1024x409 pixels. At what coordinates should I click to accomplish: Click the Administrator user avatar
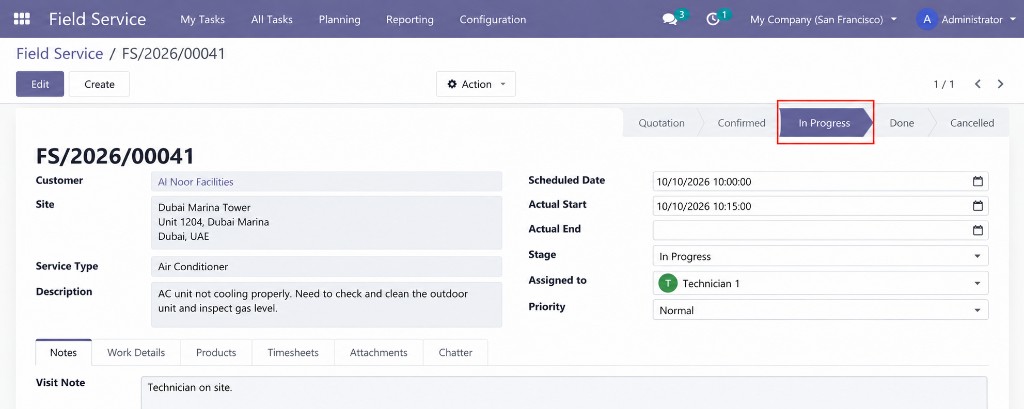coord(927,19)
